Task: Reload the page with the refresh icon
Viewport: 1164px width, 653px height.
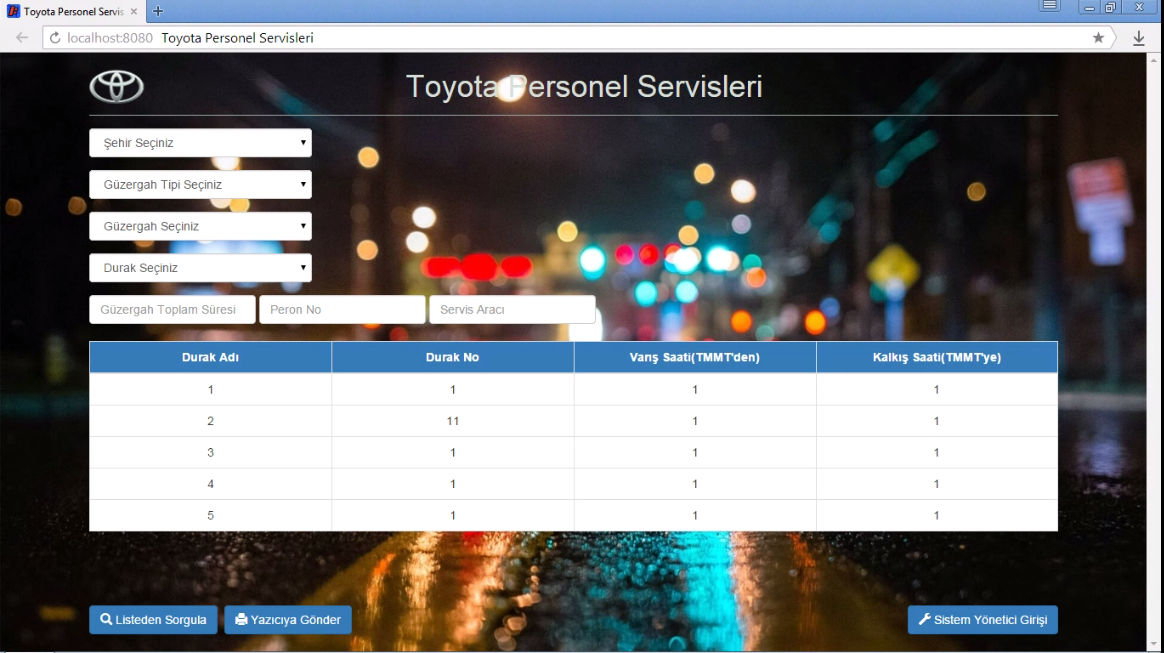Action: coord(55,38)
